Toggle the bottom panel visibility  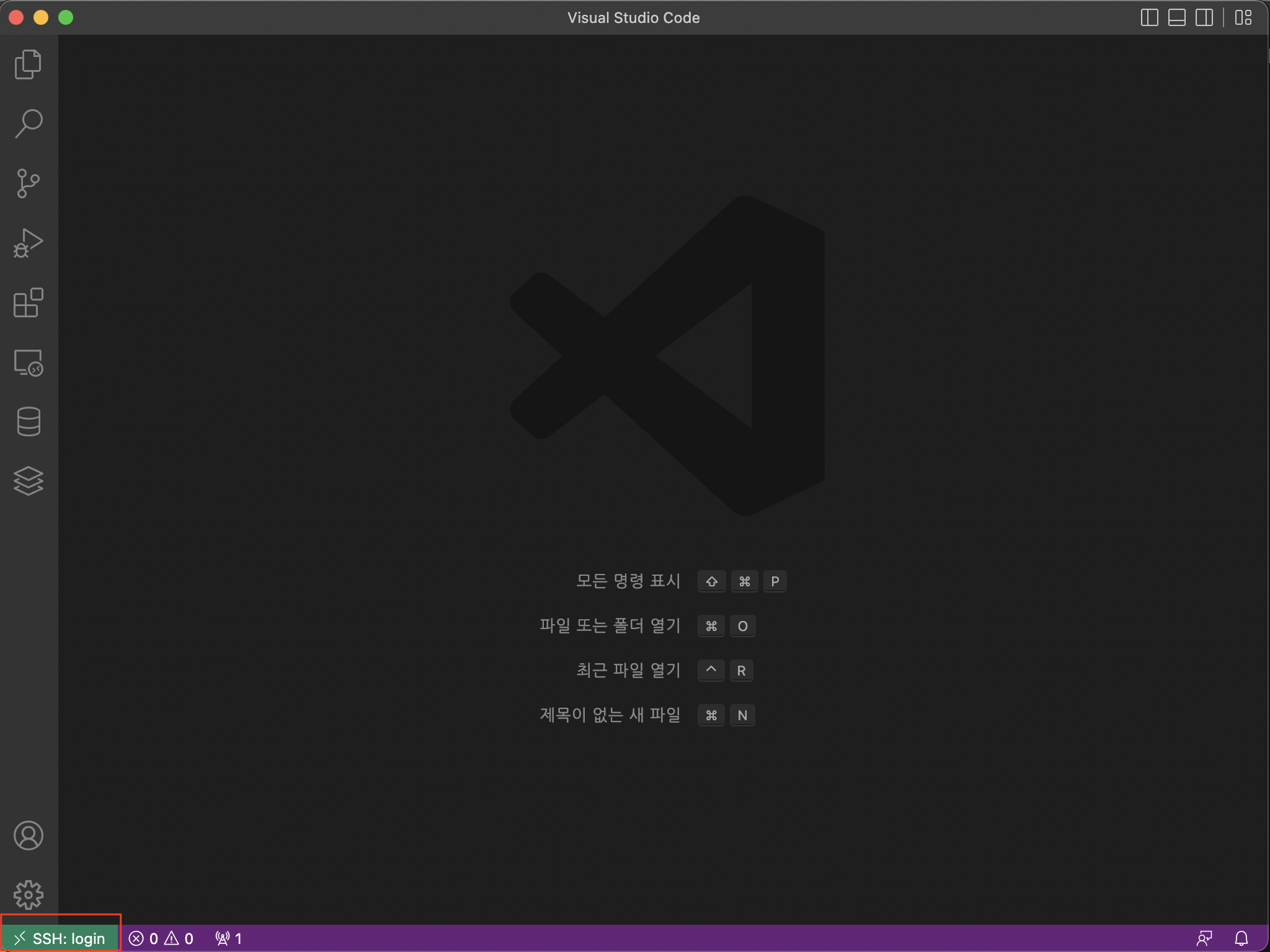[x=1176, y=17]
